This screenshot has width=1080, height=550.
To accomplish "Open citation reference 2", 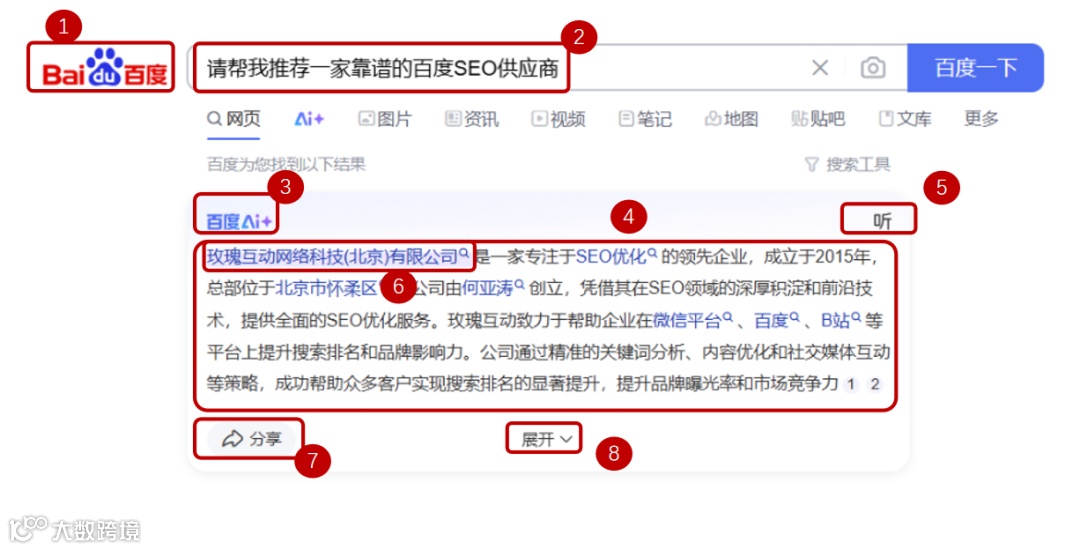I will point(875,384).
